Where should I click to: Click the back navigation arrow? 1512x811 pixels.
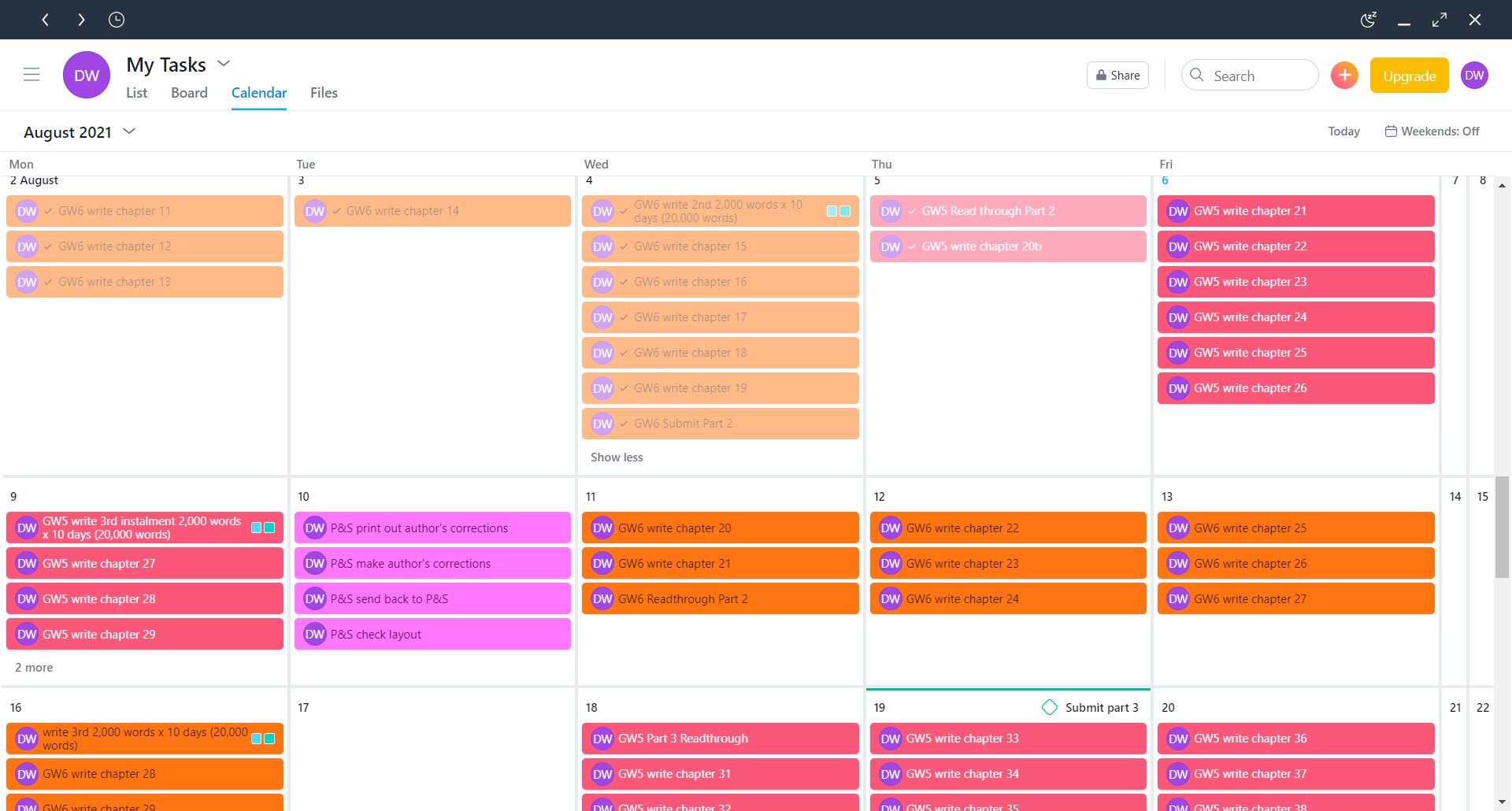(46, 20)
